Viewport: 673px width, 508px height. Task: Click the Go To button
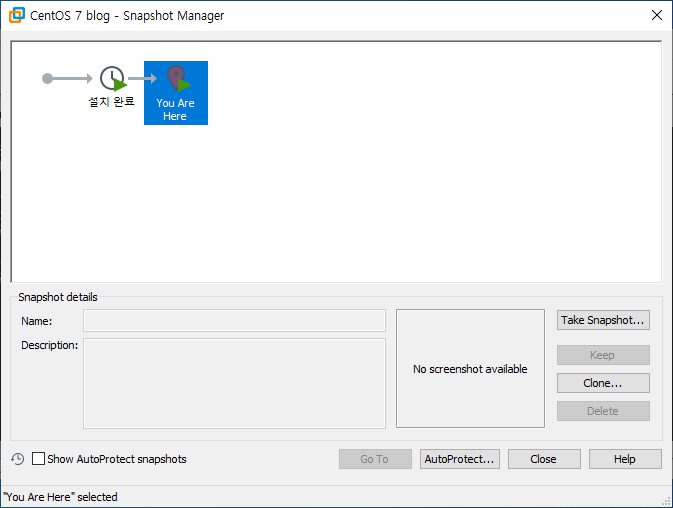coord(375,459)
